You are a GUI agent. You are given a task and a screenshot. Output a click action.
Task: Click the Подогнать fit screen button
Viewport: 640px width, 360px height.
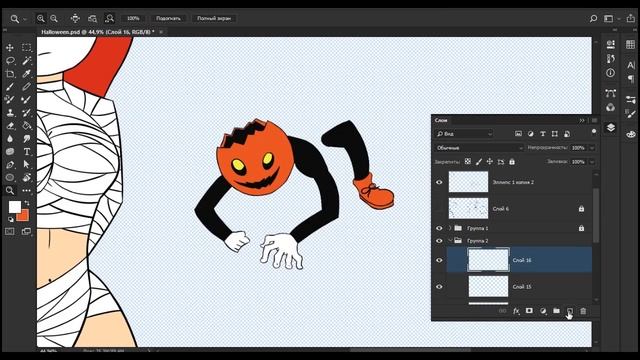(x=168, y=18)
